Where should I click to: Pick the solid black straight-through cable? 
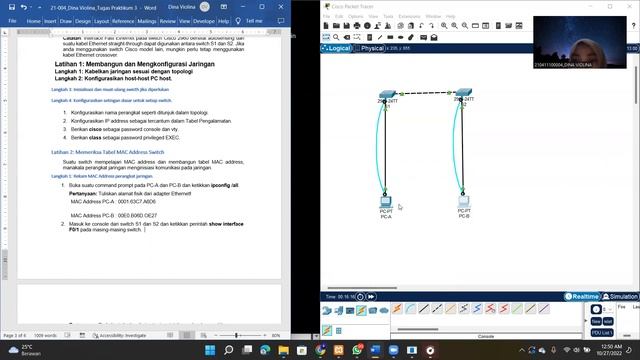tap(424, 309)
